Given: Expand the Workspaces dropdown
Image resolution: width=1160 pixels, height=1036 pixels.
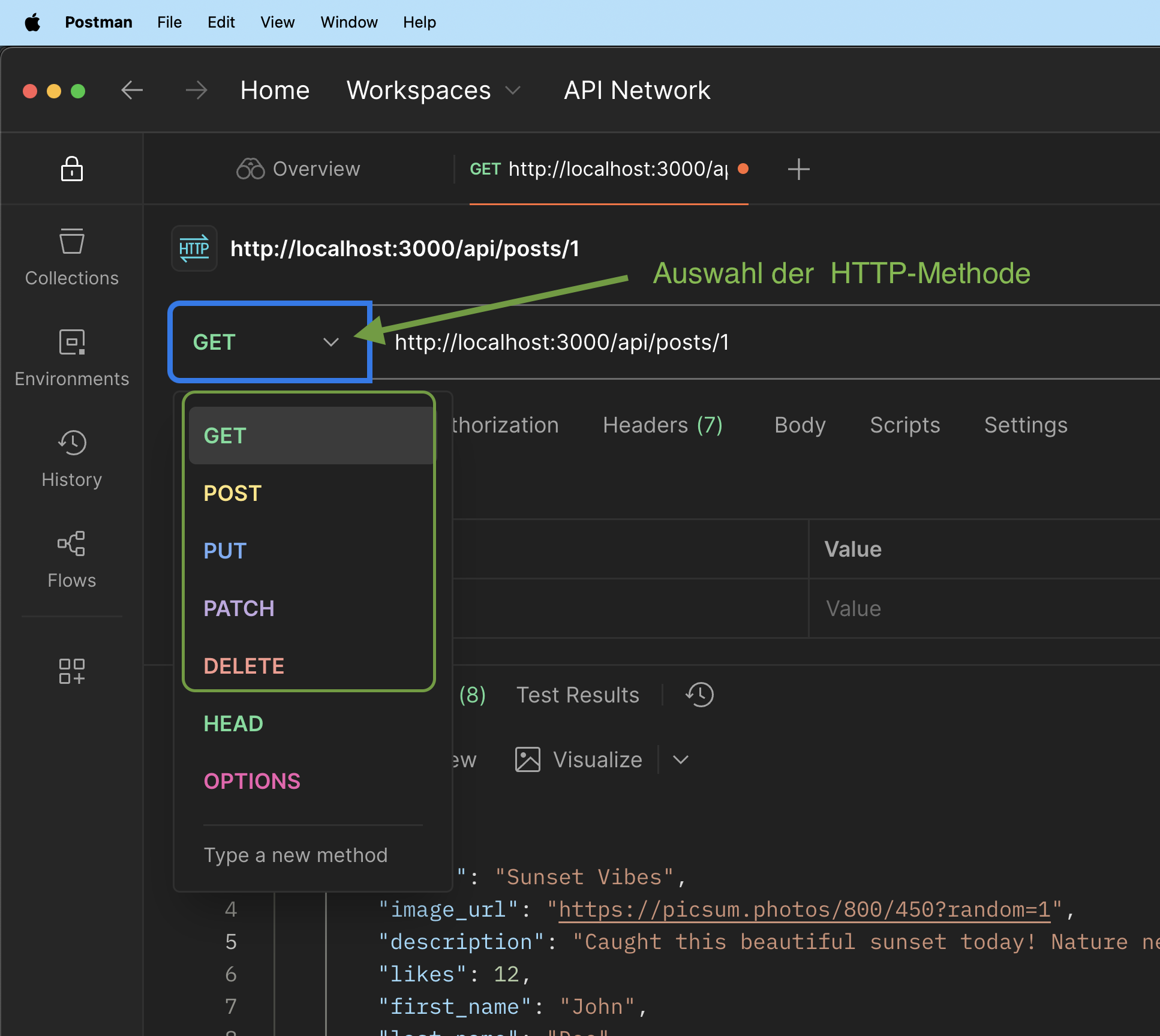Looking at the screenshot, I should click(x=434, y=91).
